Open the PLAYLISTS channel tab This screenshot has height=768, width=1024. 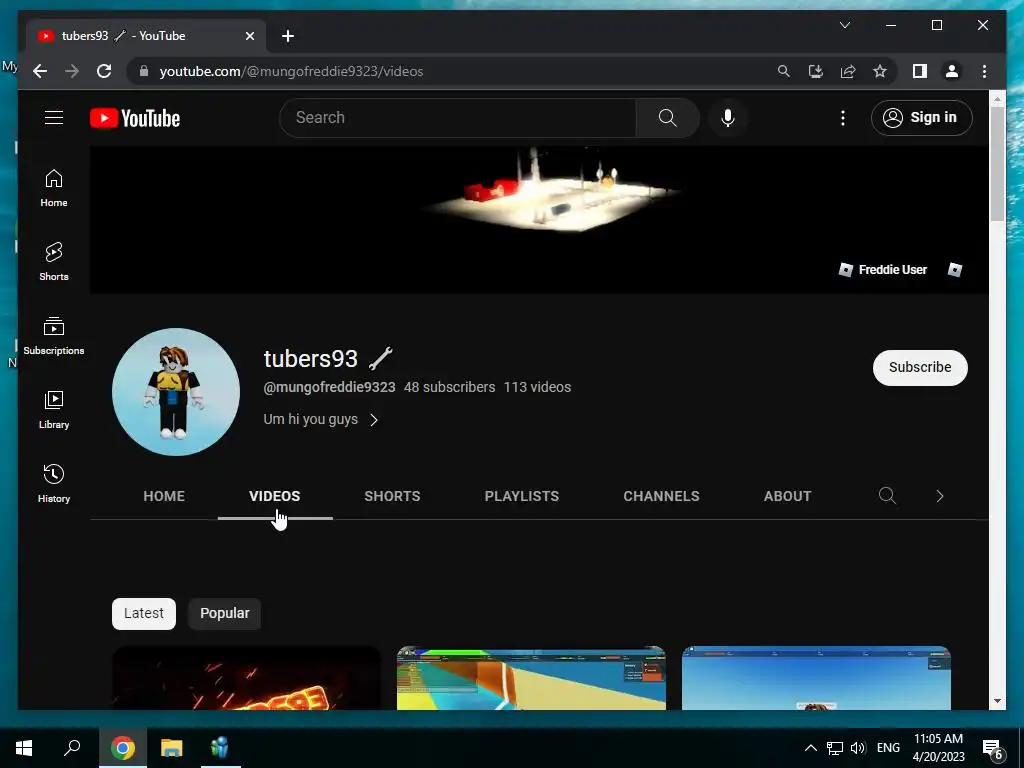pyautogui.click(x=521, y=496)
